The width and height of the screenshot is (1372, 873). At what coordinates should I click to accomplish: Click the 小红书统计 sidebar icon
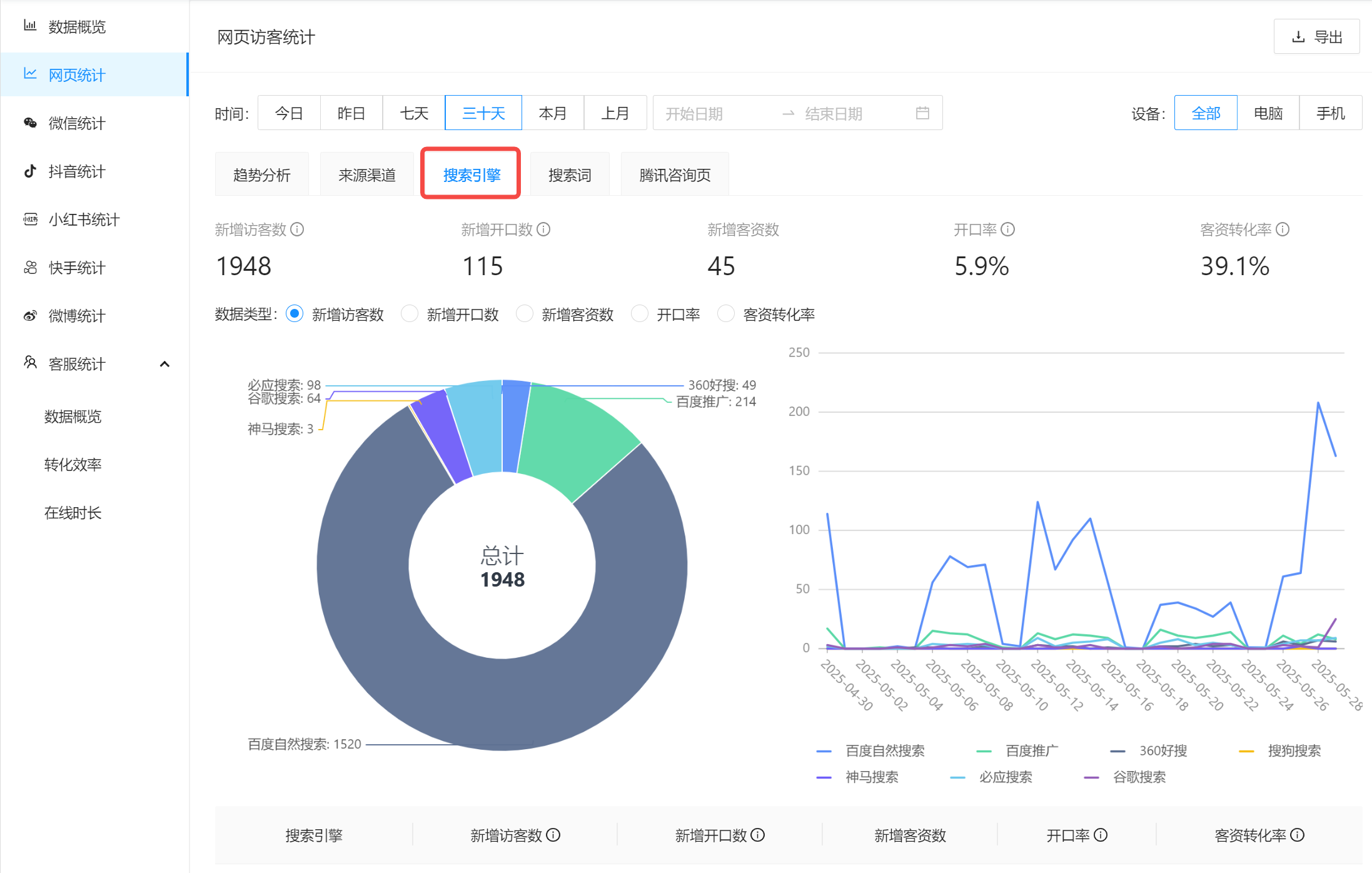pyautogui.click(x=30, y=219)
